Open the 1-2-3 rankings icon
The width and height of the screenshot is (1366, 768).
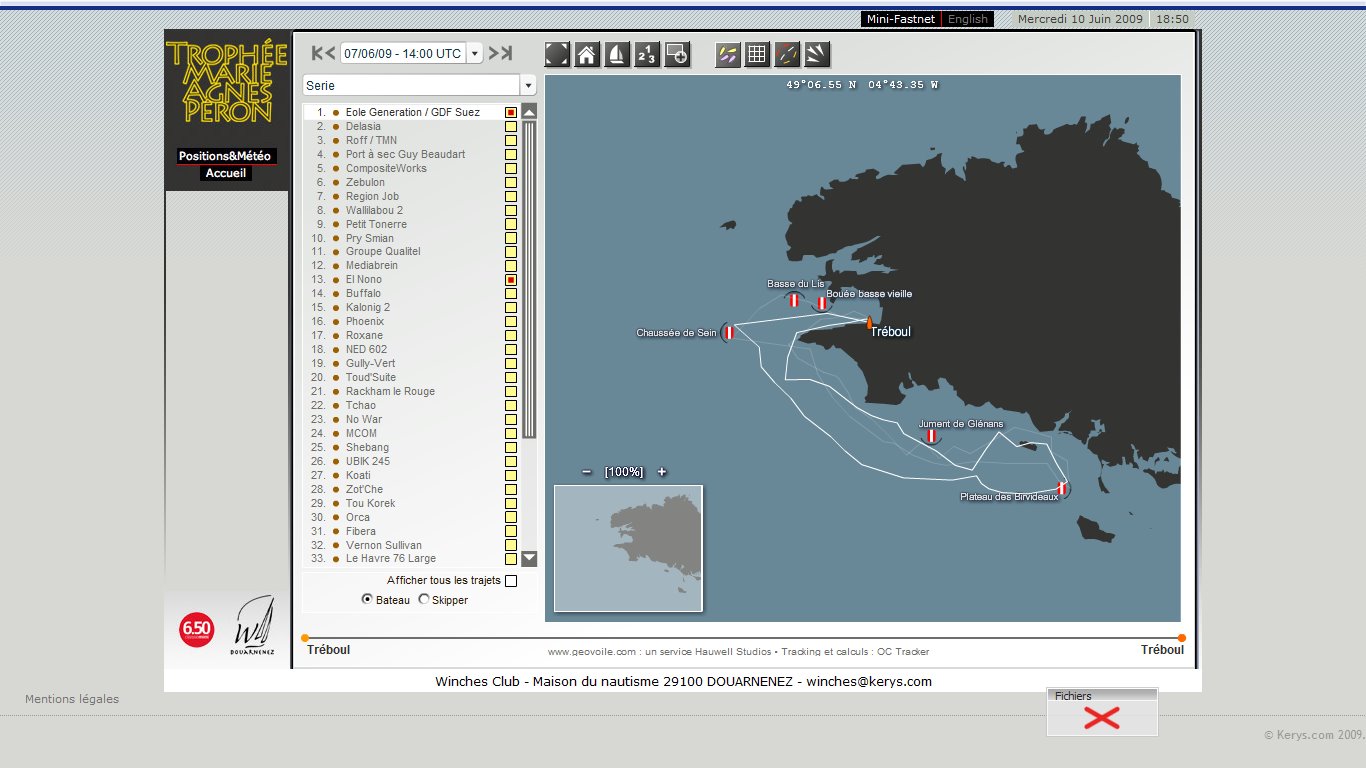(x=647, y=54)
